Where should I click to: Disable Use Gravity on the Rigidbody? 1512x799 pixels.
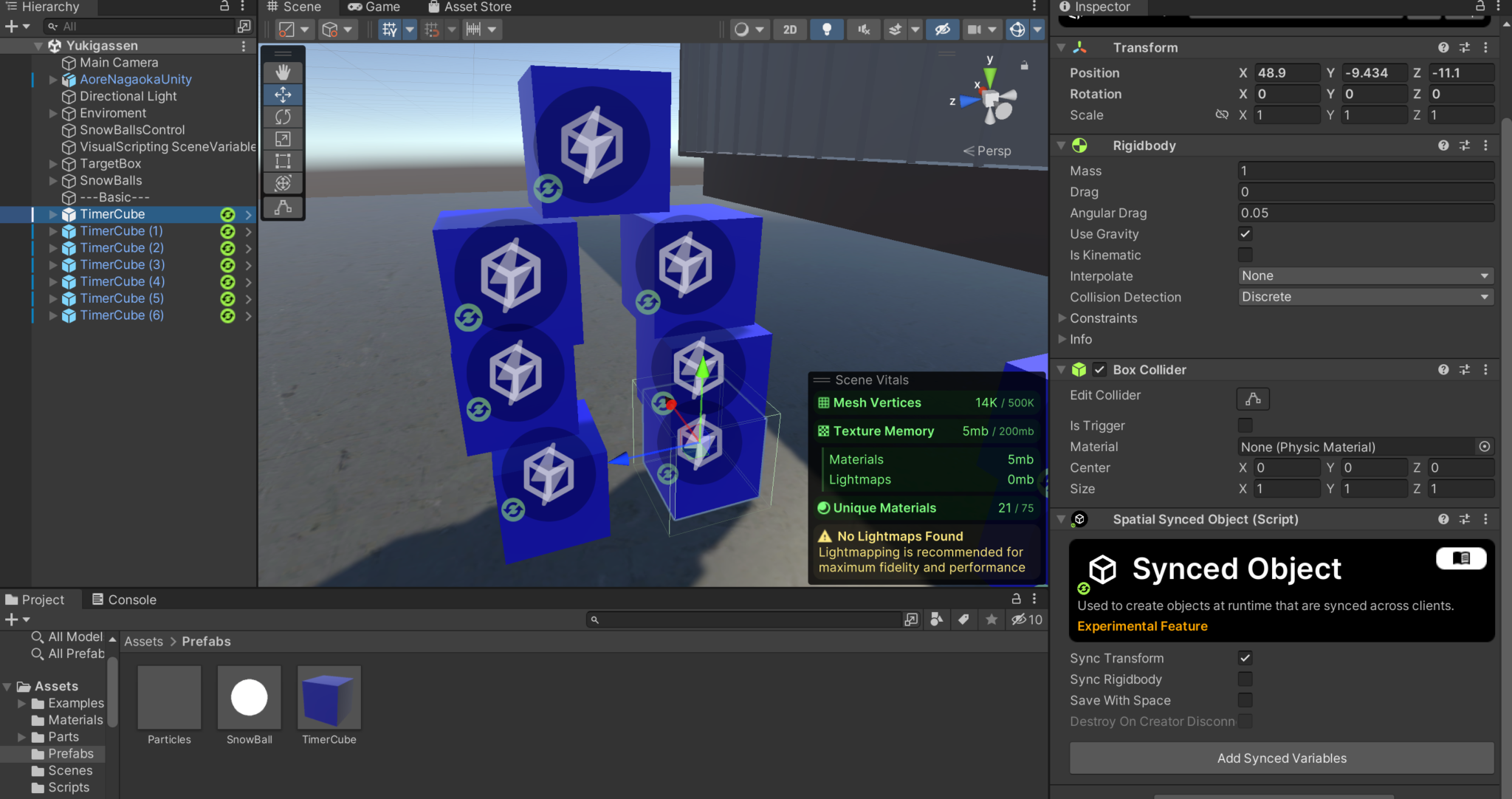[1245, 233]
